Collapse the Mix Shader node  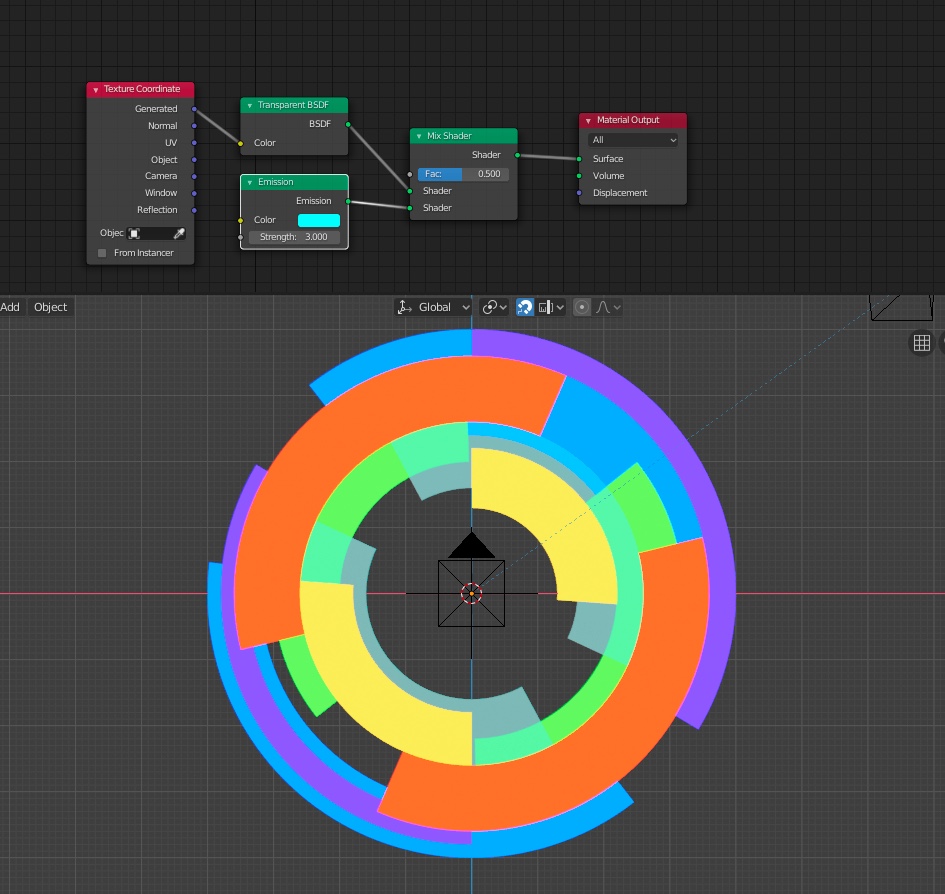(419, 136)
